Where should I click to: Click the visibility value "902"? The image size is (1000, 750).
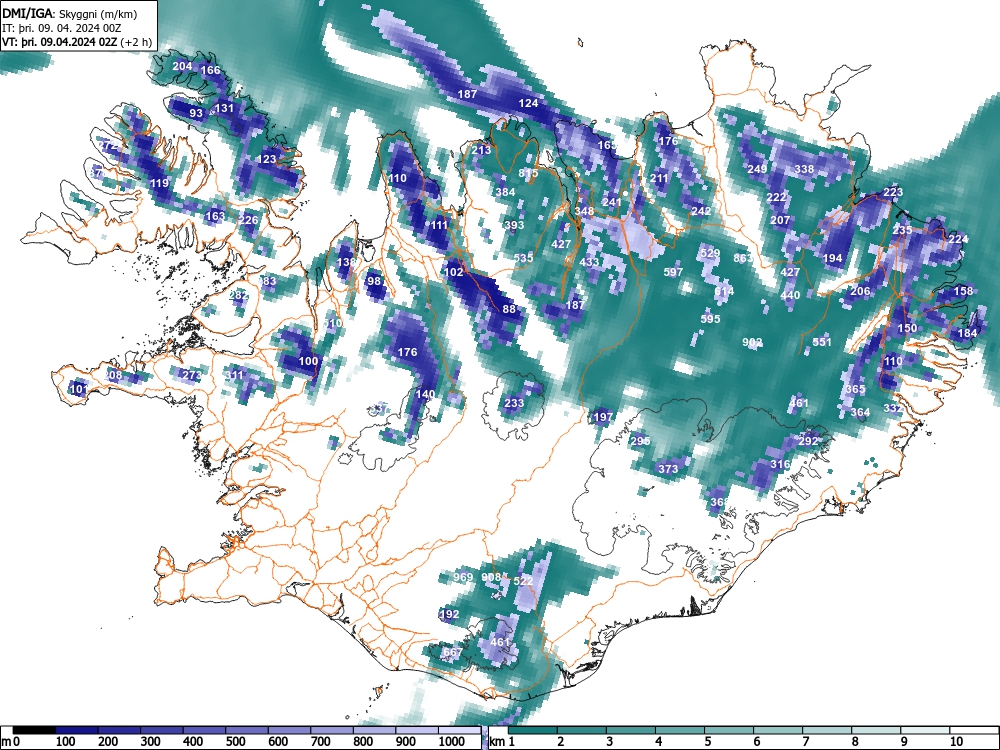752,342
